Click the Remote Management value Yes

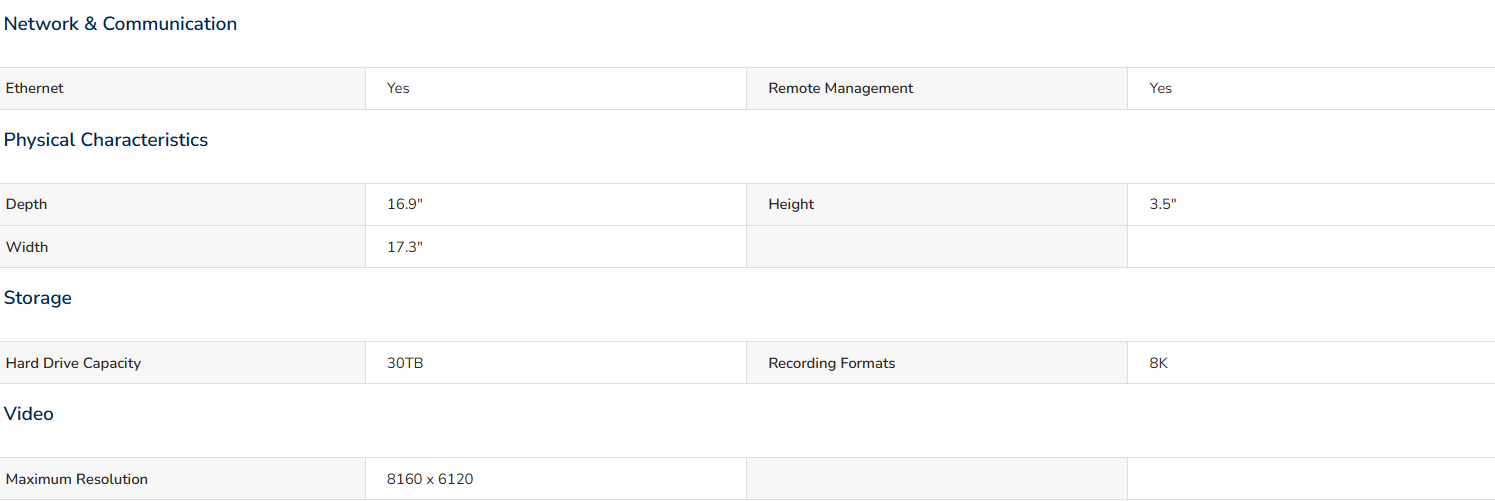[1160, 88]
